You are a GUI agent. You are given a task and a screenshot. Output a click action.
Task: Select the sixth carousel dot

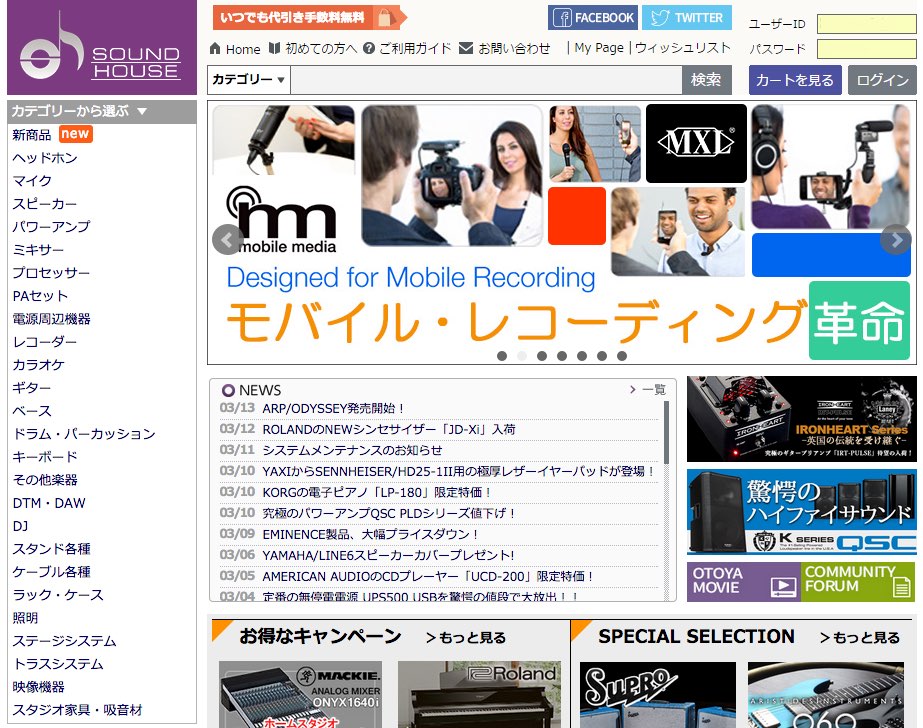(602, 355)
